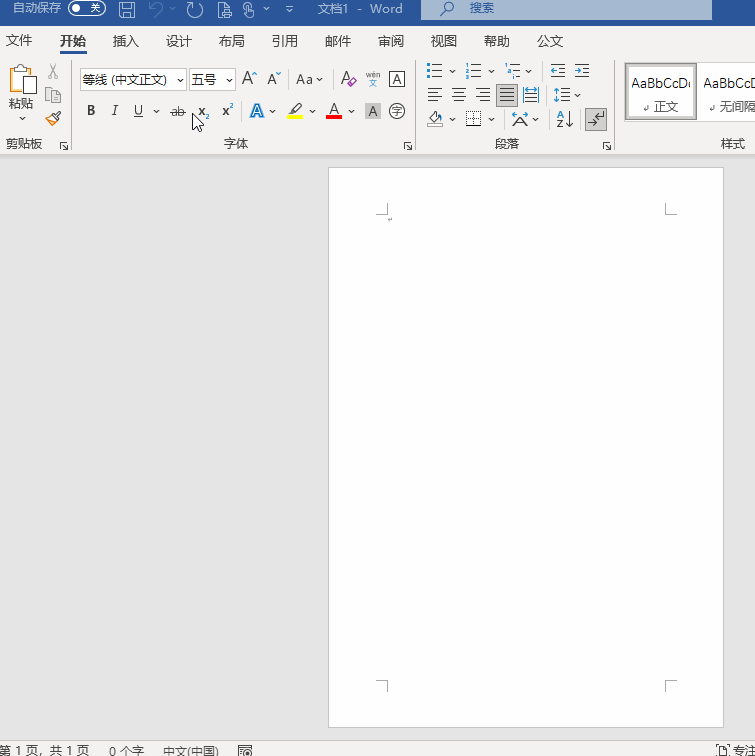Click the enclosed character (字) icon
The height and width of the screenshot is (756, 755).
pyautogui.click(x=397, y=111)
